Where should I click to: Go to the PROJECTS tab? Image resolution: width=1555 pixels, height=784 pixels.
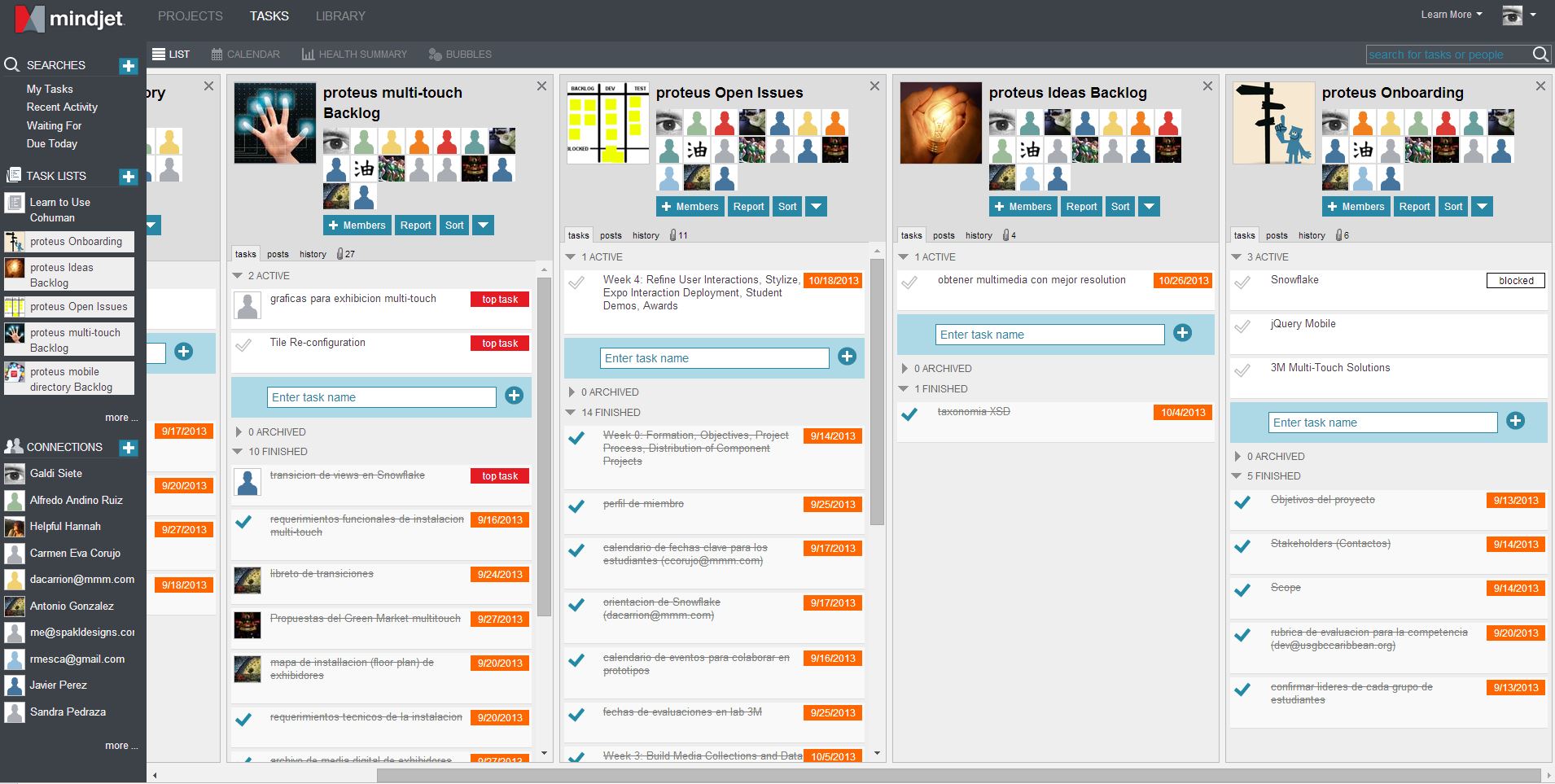[190, 16]
